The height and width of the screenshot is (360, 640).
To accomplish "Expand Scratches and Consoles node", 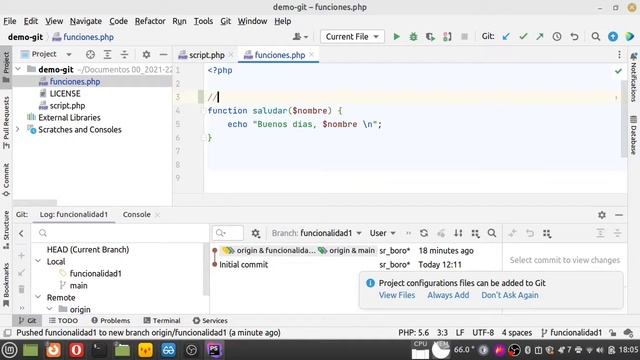I will point(18,129).
